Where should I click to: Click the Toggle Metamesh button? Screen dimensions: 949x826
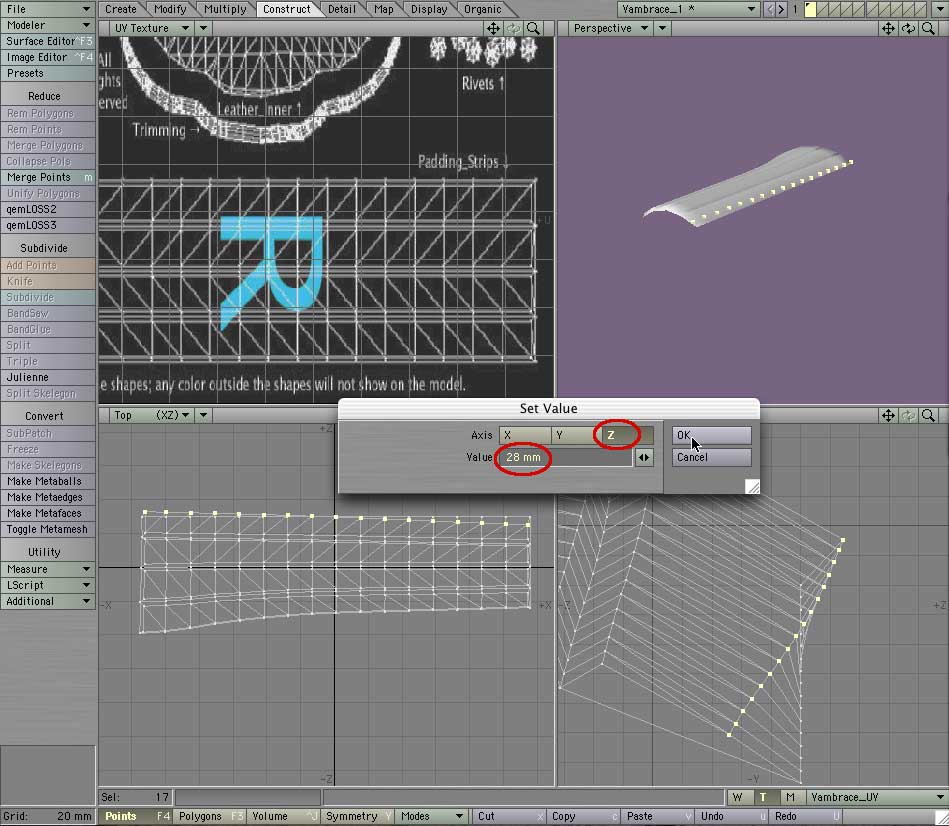coord(48,529)
